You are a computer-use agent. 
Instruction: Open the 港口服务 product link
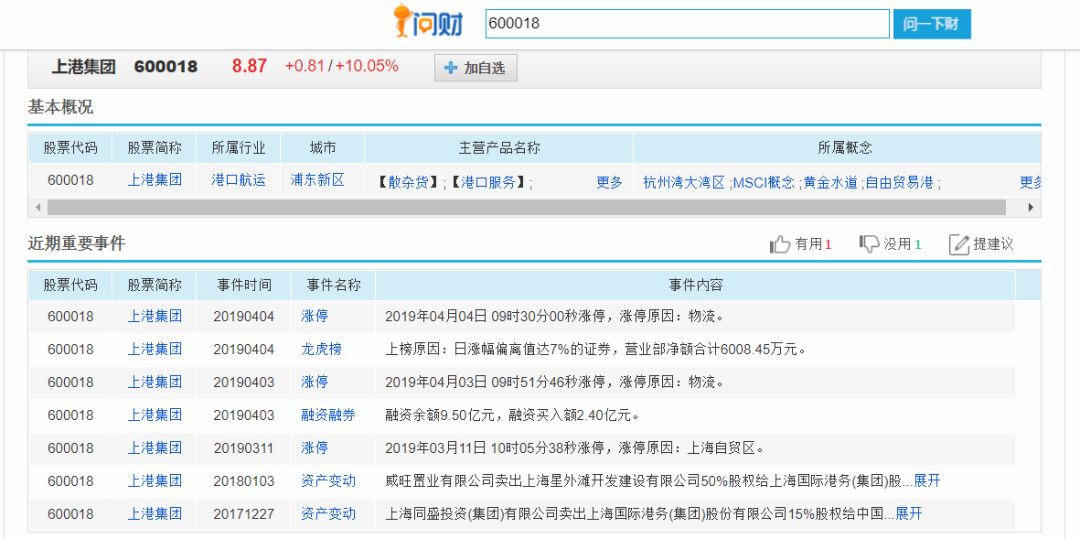[488, 182]
